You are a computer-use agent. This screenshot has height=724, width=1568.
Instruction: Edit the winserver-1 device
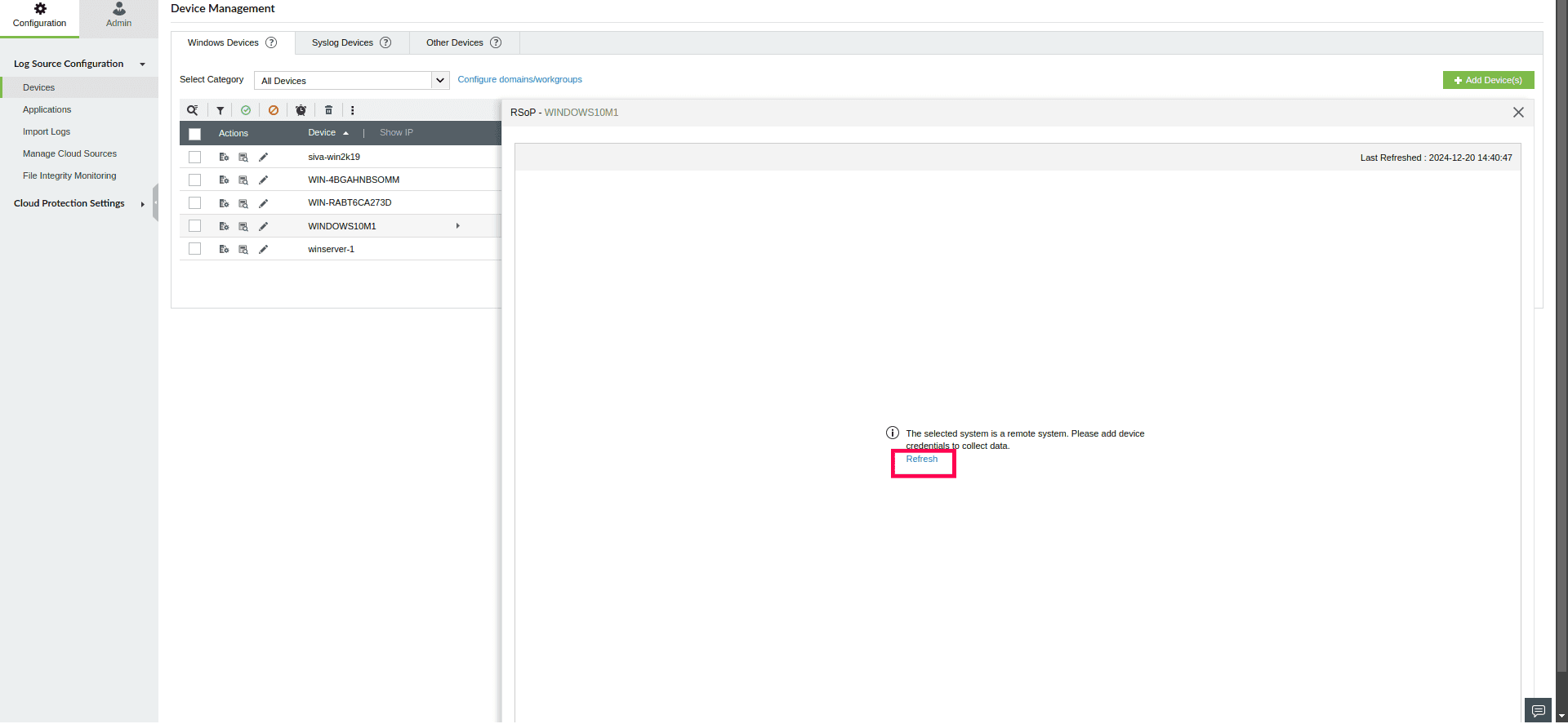click(263, 249)
